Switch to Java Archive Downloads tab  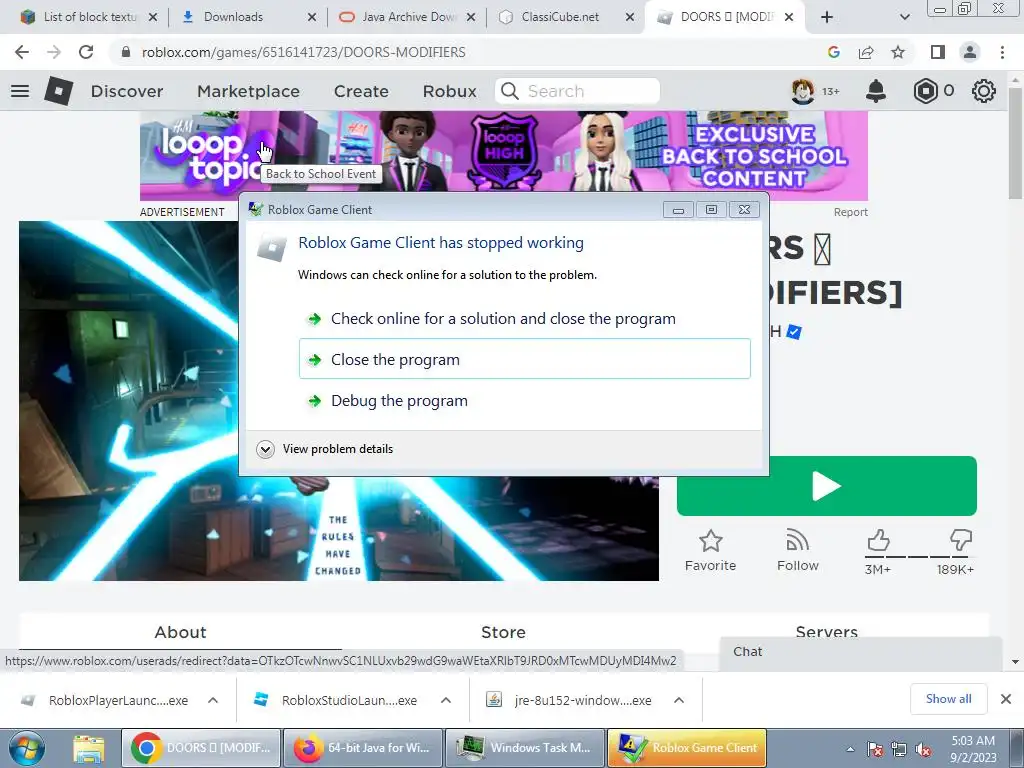coord(407,17)
